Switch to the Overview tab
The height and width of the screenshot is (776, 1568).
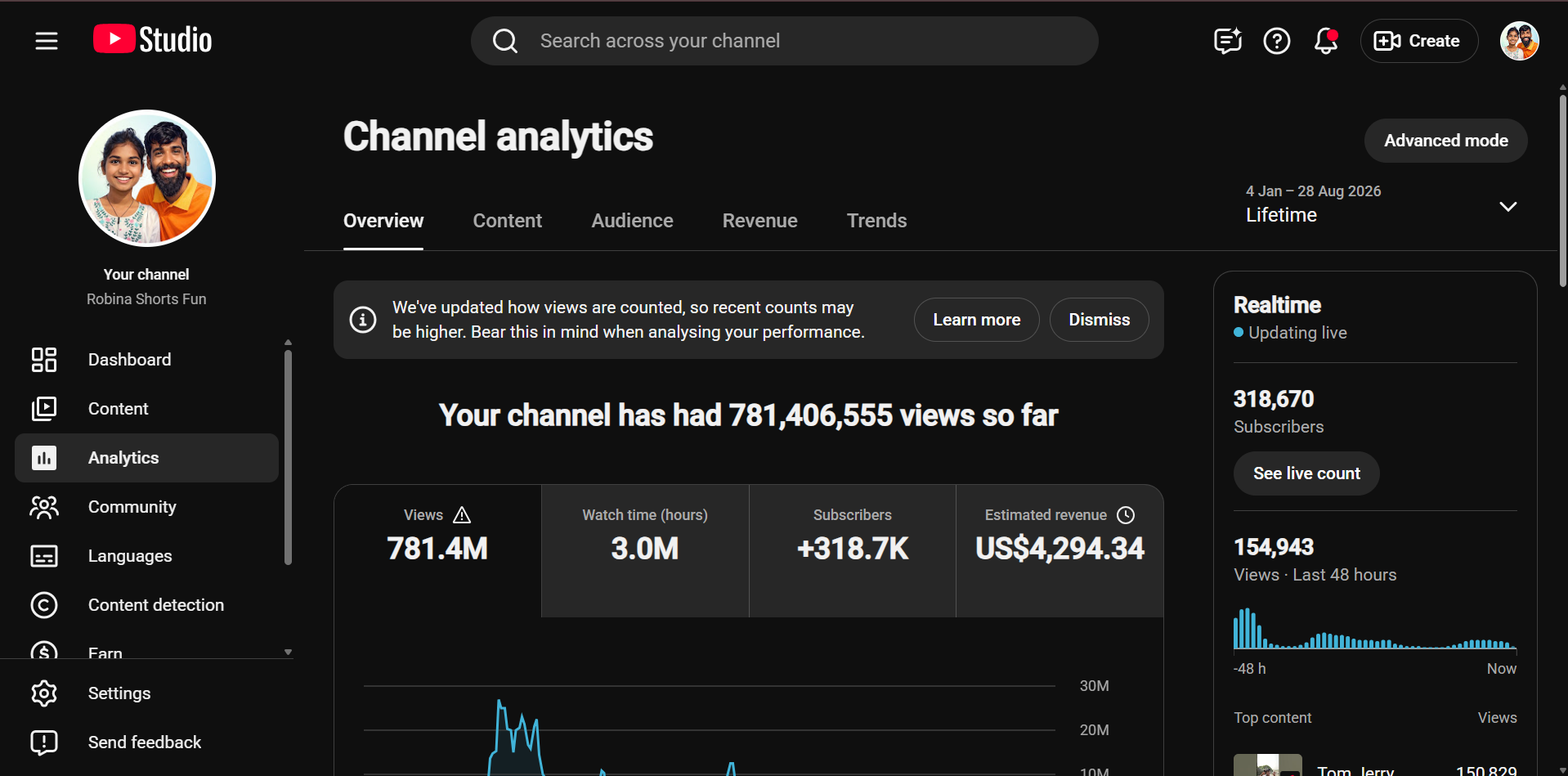(383, 221)
